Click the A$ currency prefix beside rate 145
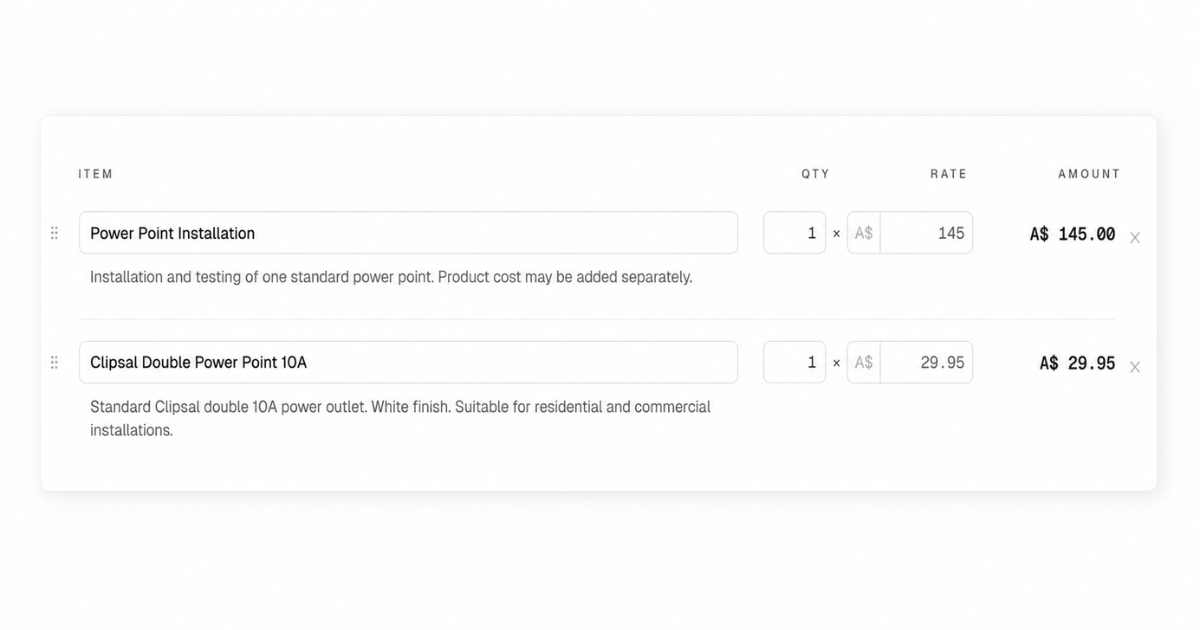The image size is (1200, 630). [x=864, y=233]
